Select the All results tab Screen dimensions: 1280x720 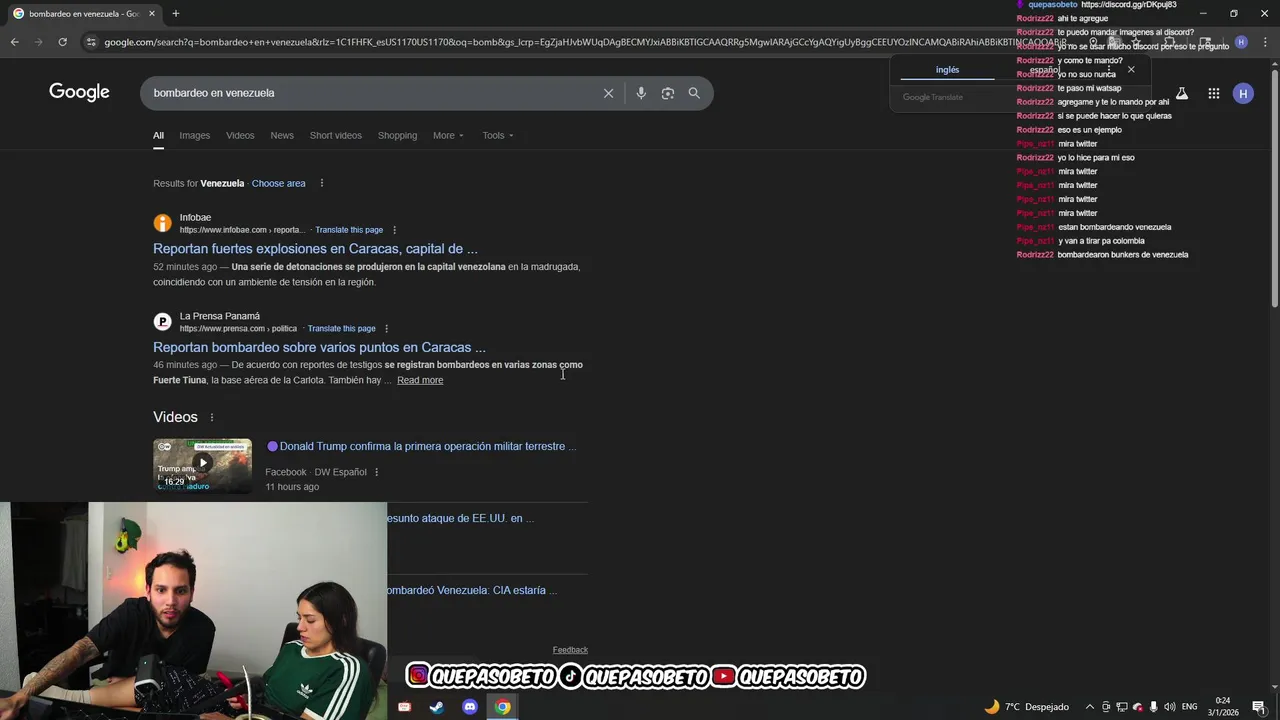pyautogui.click(x=158, y=135)
